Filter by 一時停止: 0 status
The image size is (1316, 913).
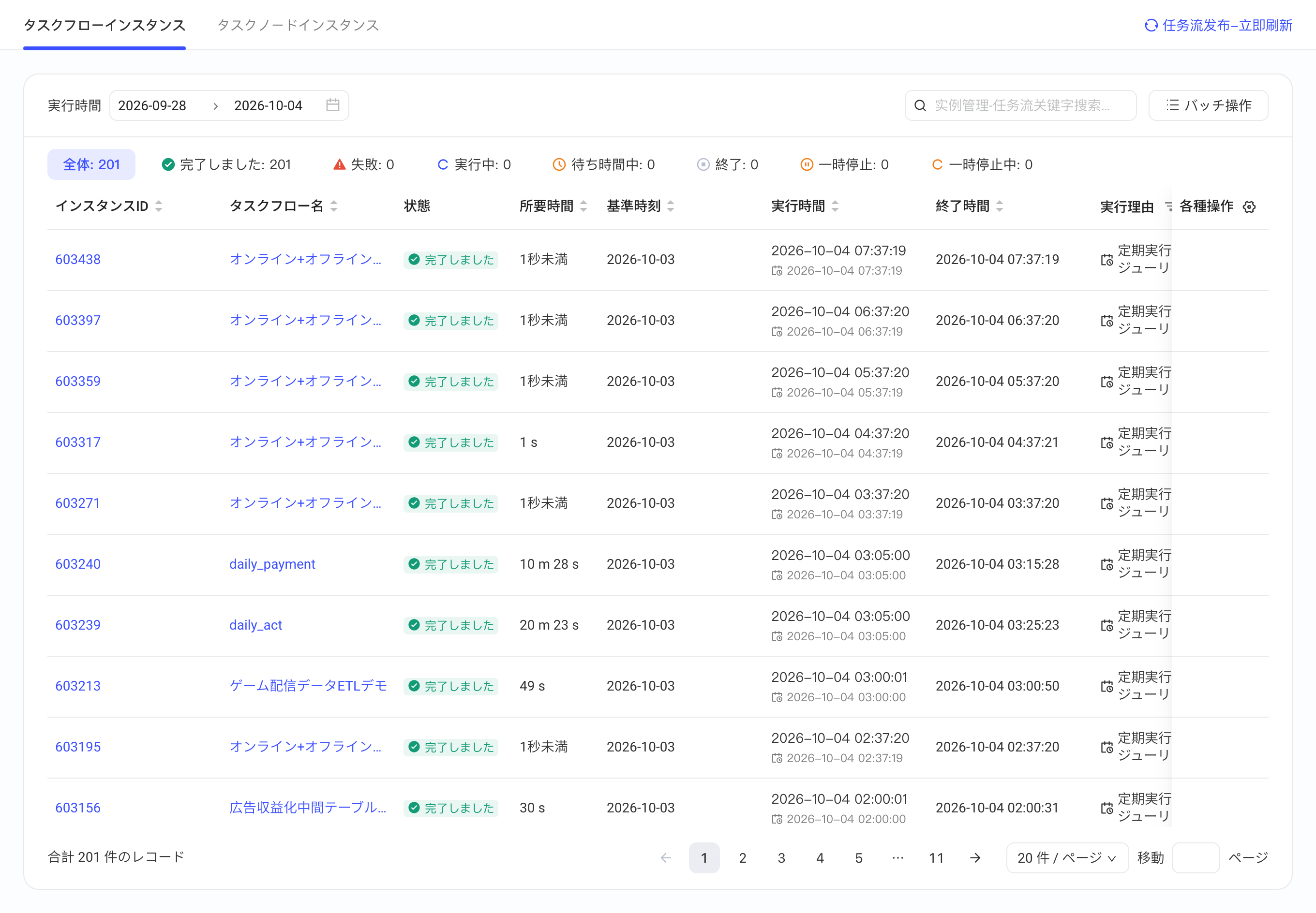coord(844,165)
